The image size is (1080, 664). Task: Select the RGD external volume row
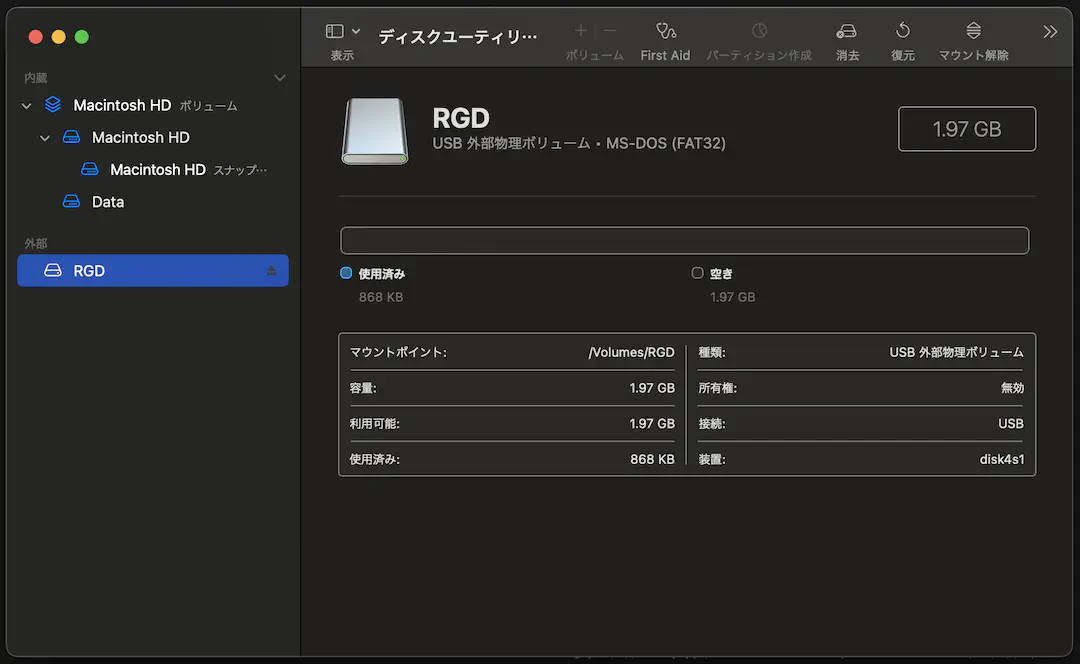coord(153,271)
